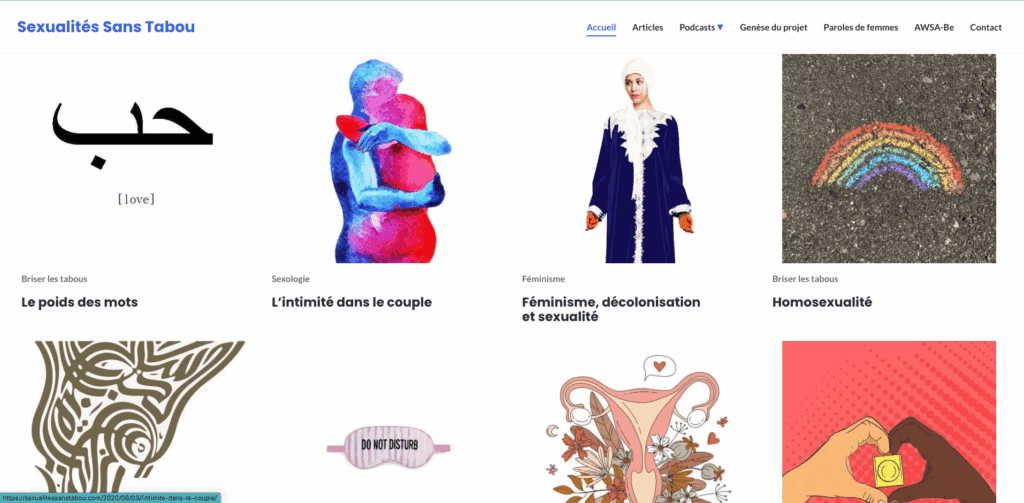Open Féminisme, décolonisation et sexualité article
The width and height of the screenshot is (1024, 503).
coord(611,310)
